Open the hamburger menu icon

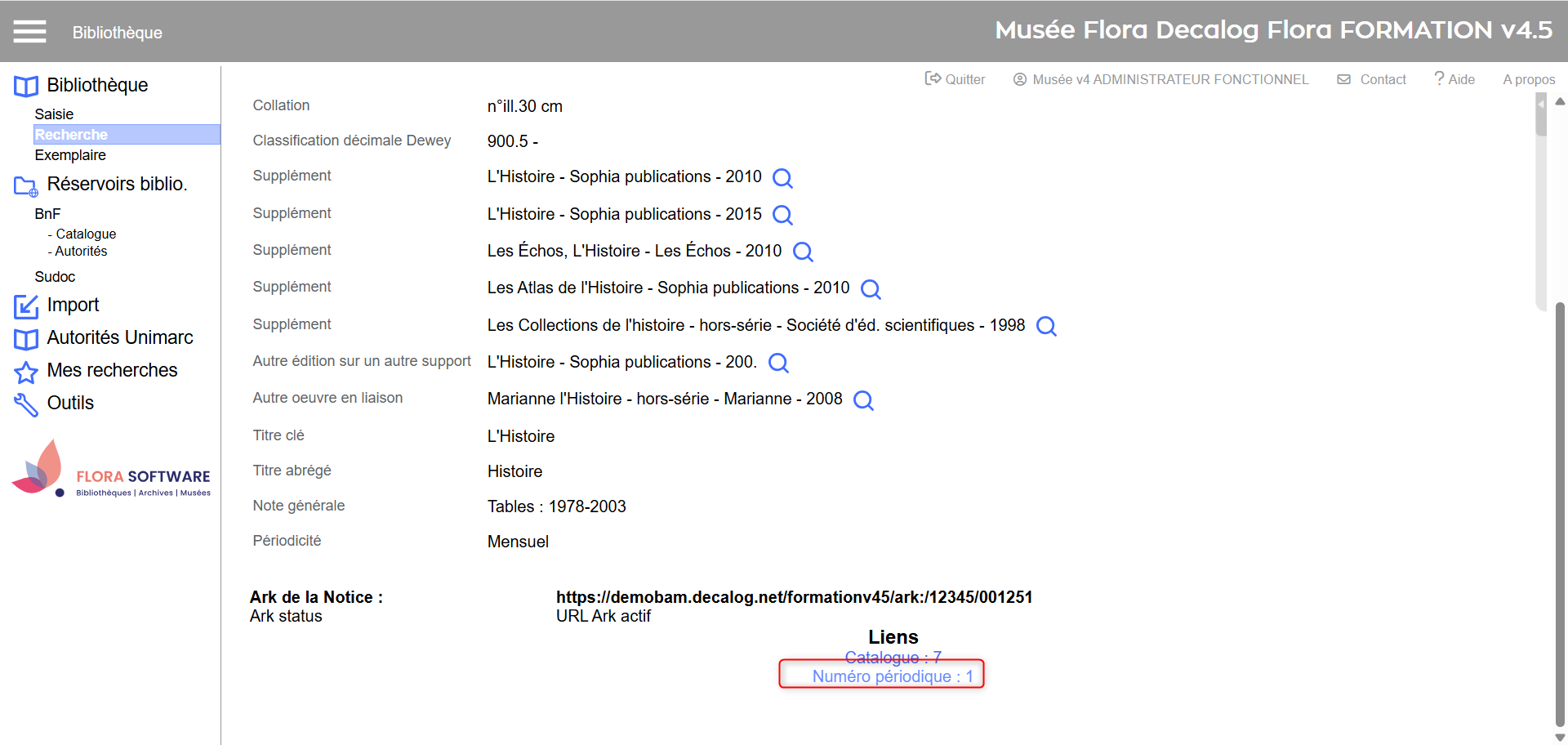[29, 32]
